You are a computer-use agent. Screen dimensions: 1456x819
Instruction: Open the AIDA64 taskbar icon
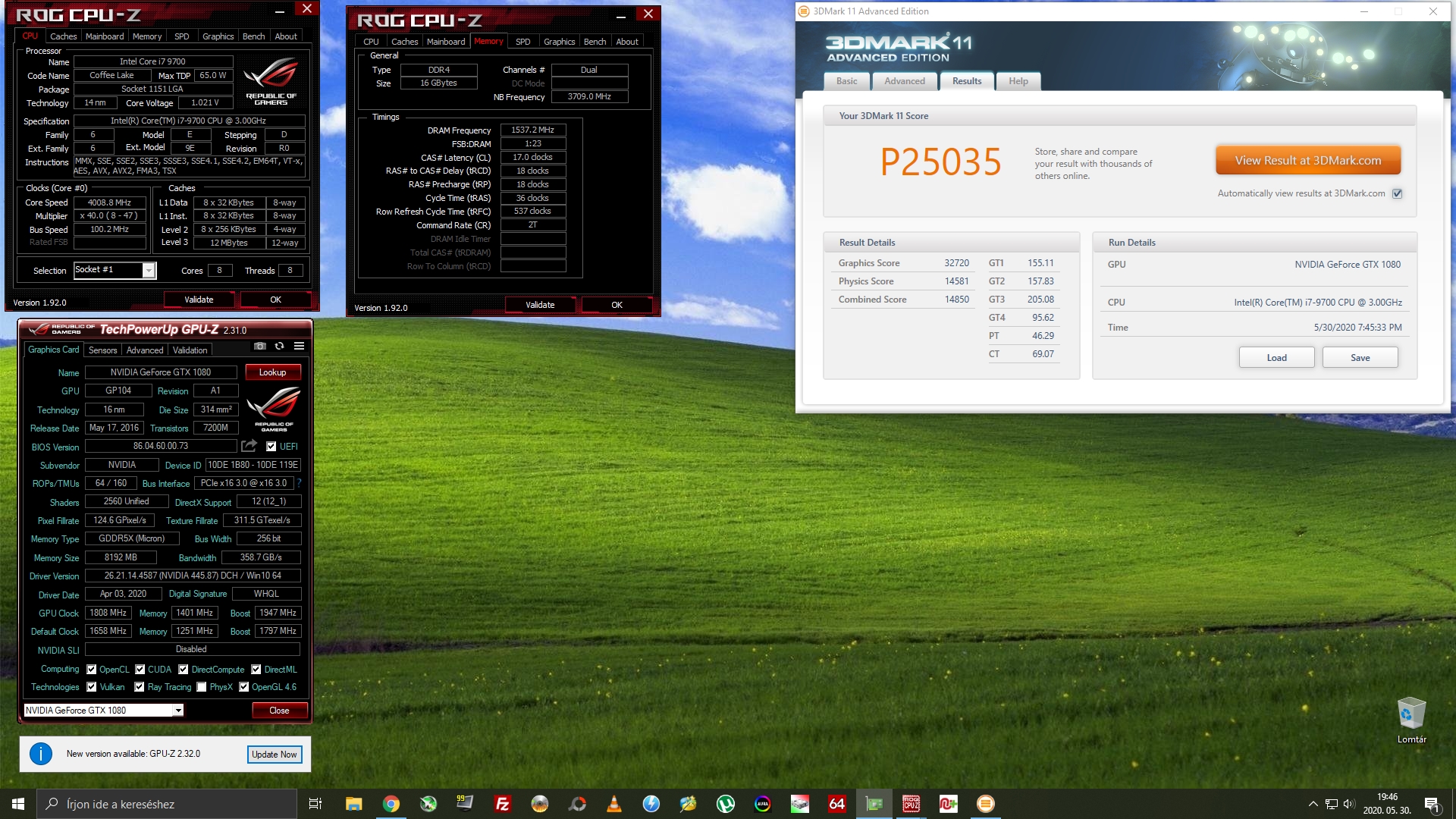click(837, 804)
